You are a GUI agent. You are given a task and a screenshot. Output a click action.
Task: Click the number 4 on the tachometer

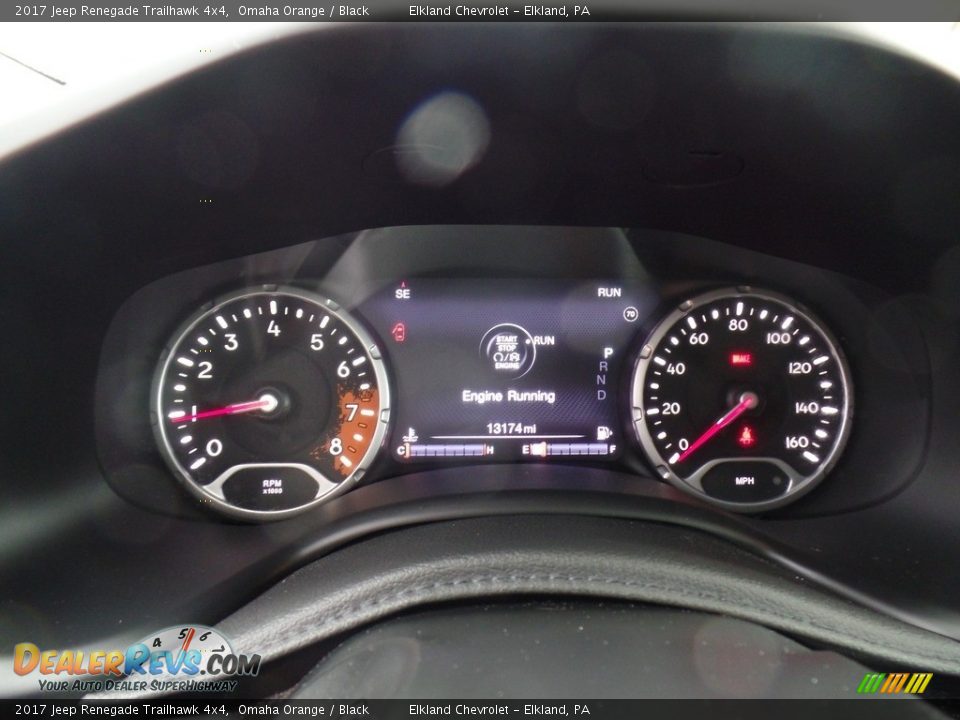tap(274, 329)
